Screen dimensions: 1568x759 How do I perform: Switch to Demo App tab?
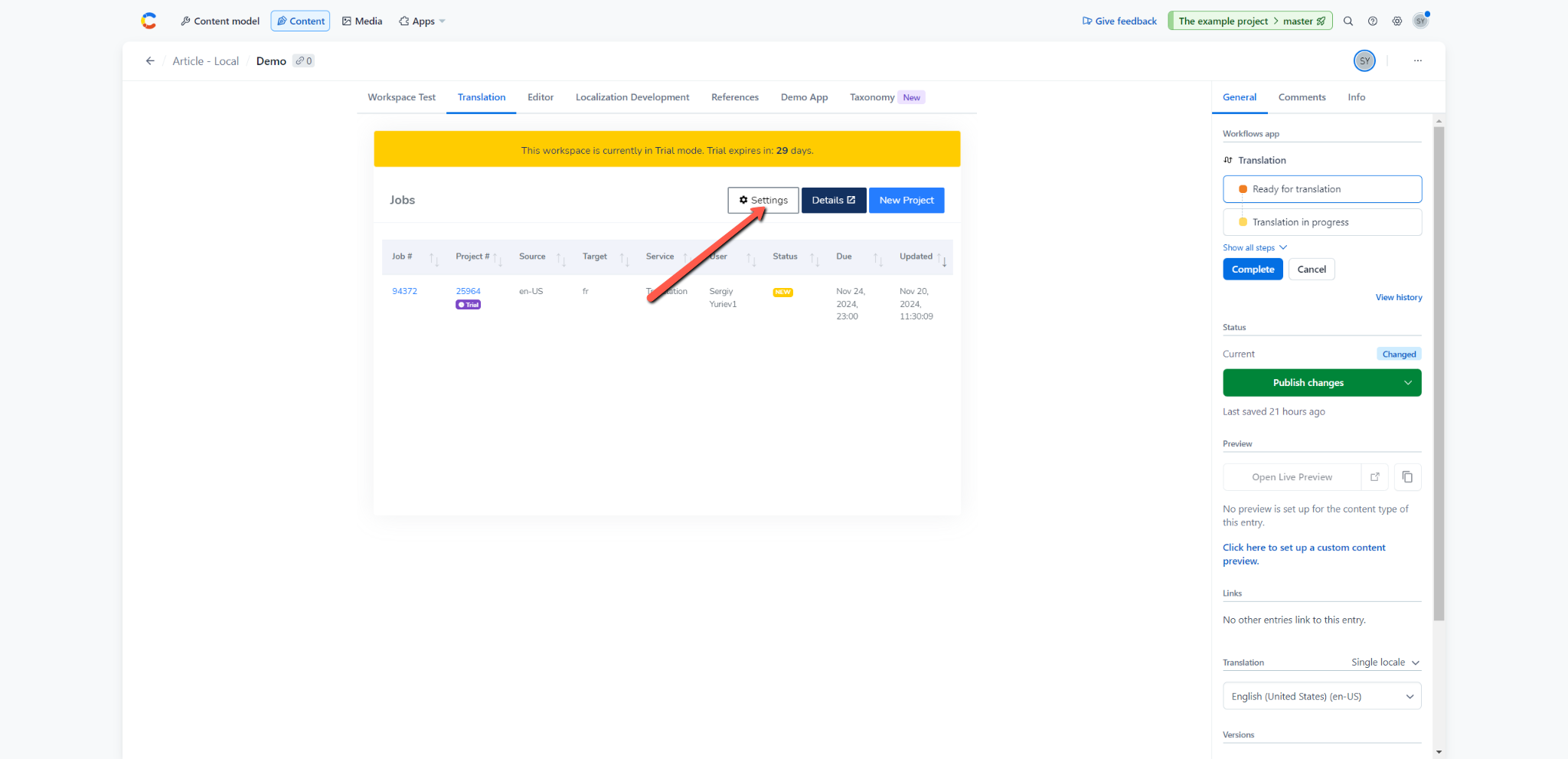pyautogui.click(x=804, y=97)
